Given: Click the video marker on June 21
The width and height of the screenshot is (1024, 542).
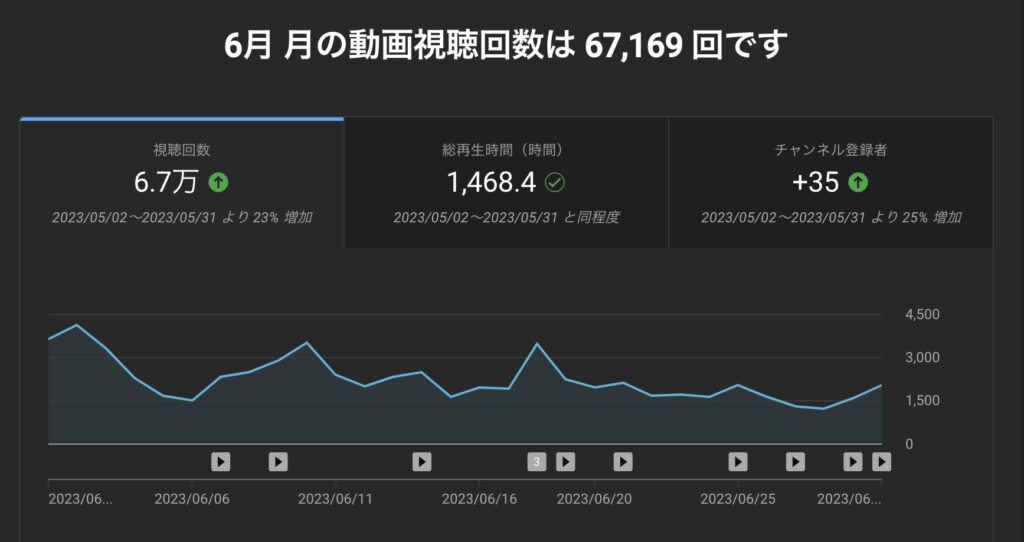Looking at the screenshot, I should click(623, 461).
